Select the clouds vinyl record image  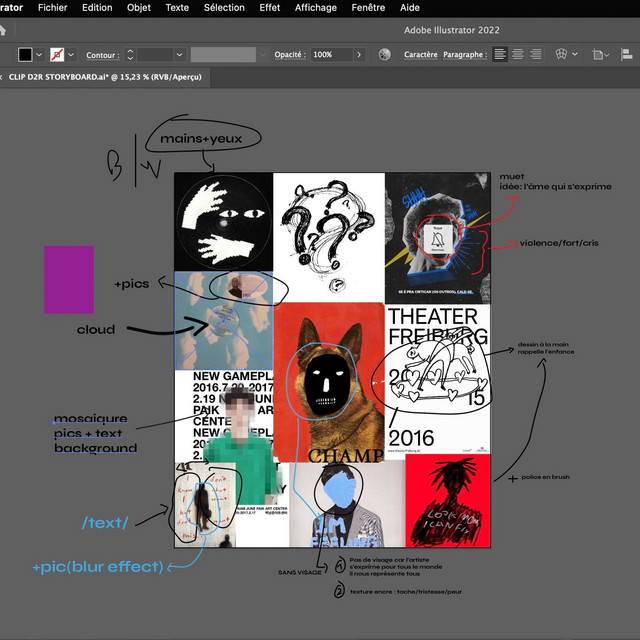[x=224, y=321]
